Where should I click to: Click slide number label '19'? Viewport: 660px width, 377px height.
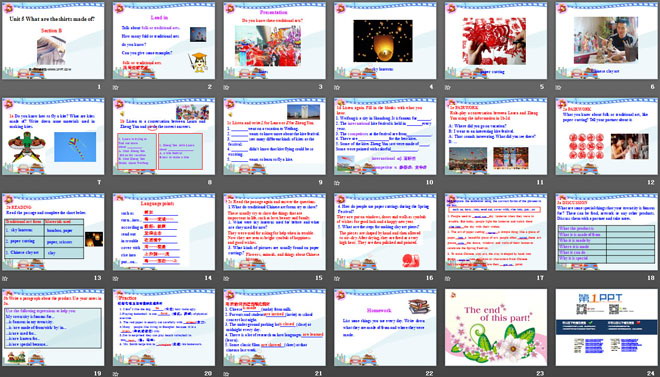click(x=98, y=373)
